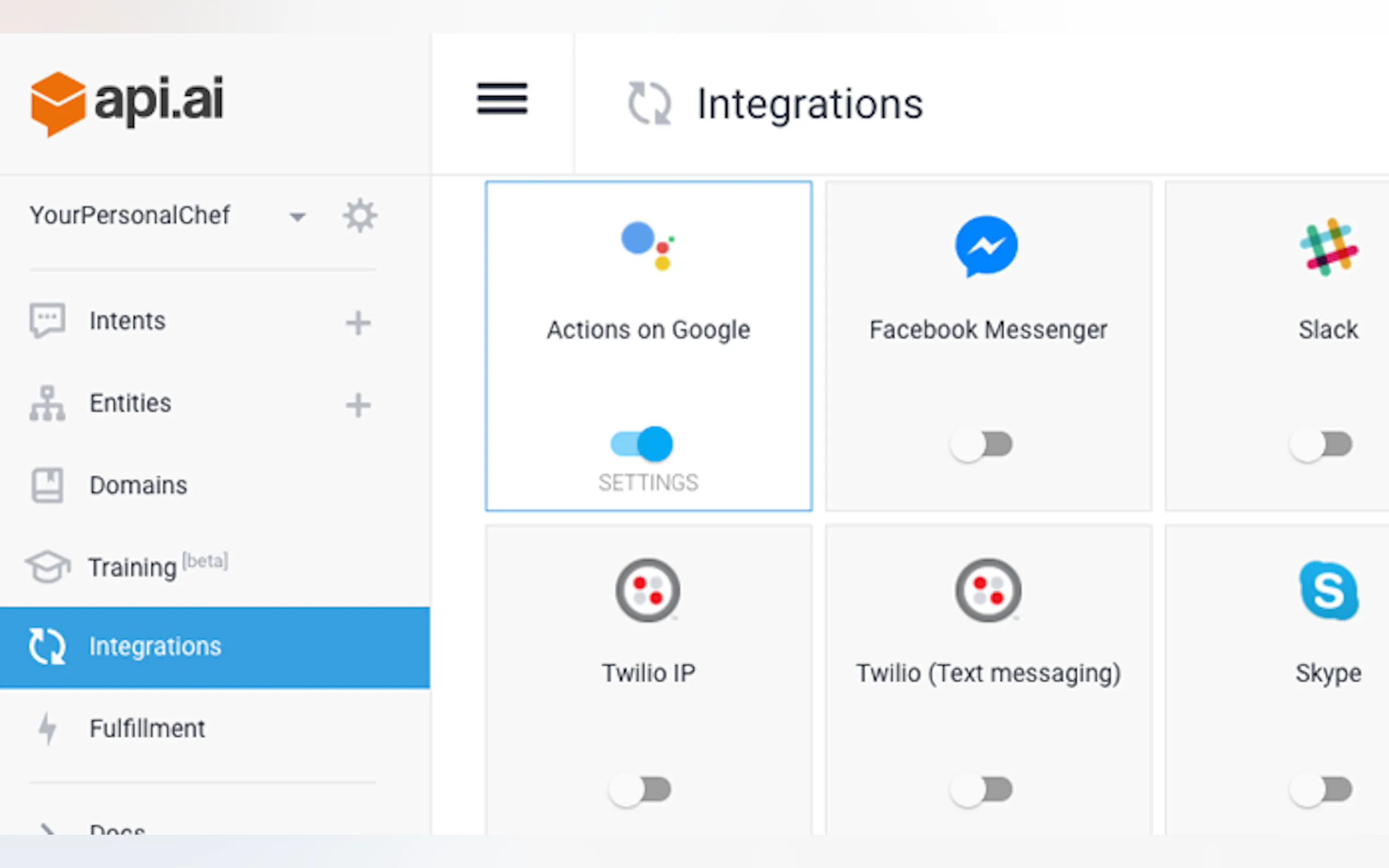The image size is (1389, 868).
Task: Click the Slack logo icon
Action: pyautogui.click(x=1328, y=247)
